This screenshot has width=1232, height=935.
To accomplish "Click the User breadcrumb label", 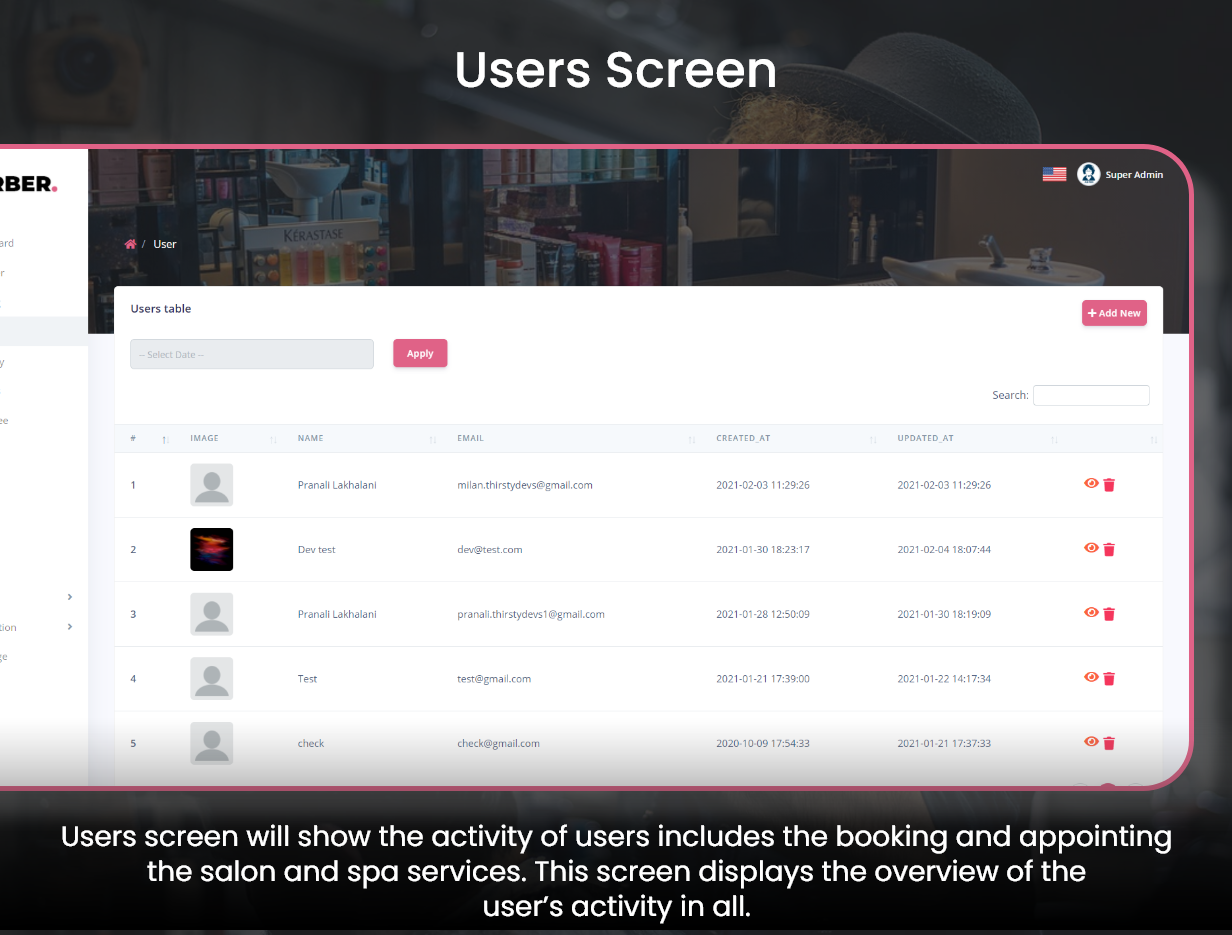I will [165, 244].
